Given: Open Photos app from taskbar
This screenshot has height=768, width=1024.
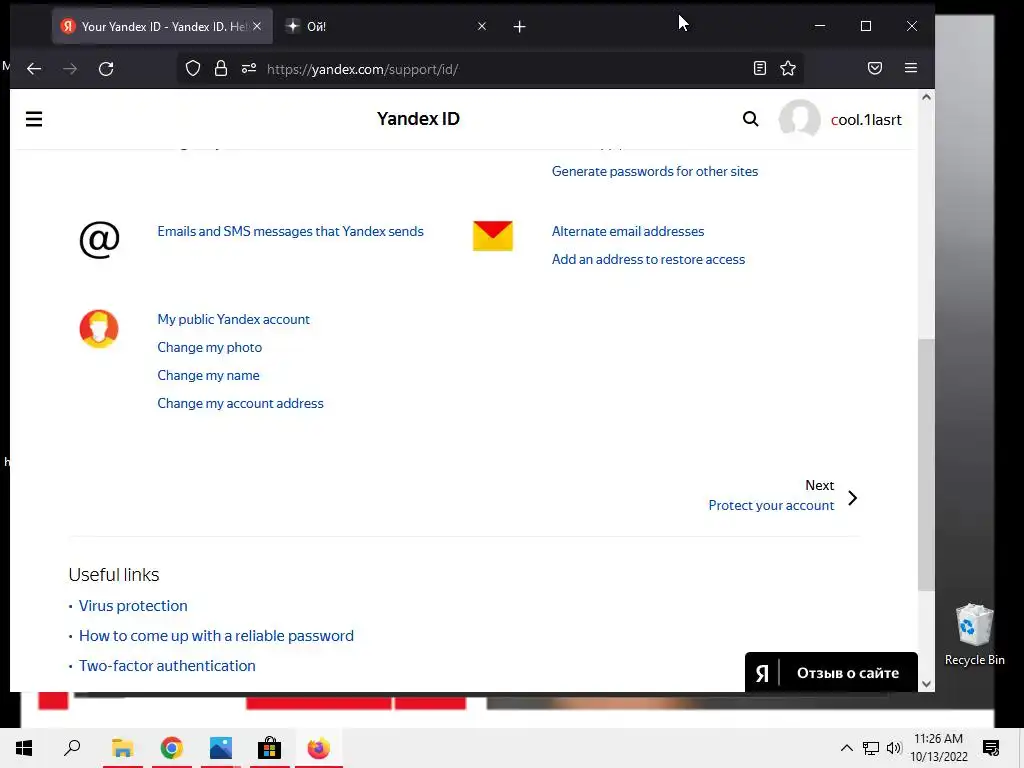Looking at the screenshot, I should pyautogui.click(x=221, y=748).
